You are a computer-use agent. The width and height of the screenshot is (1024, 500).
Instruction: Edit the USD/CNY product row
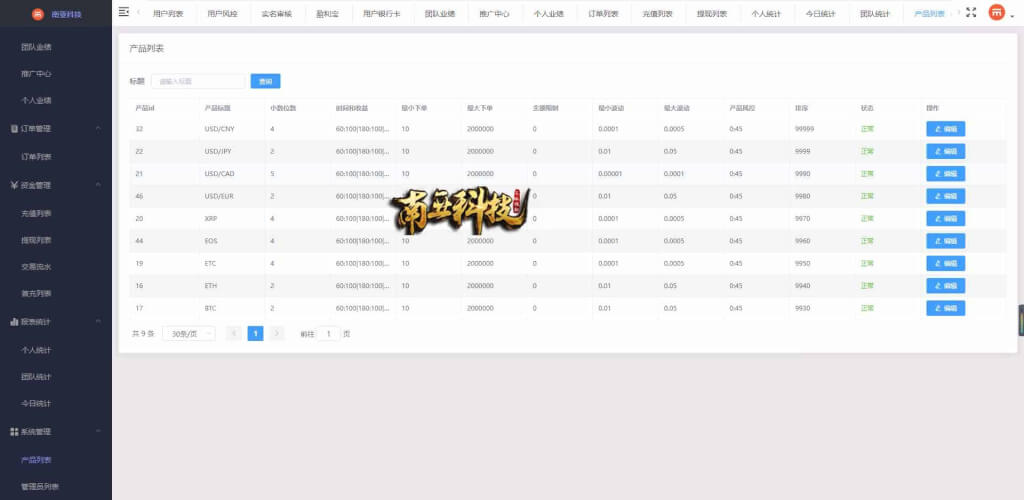[945, 129]
